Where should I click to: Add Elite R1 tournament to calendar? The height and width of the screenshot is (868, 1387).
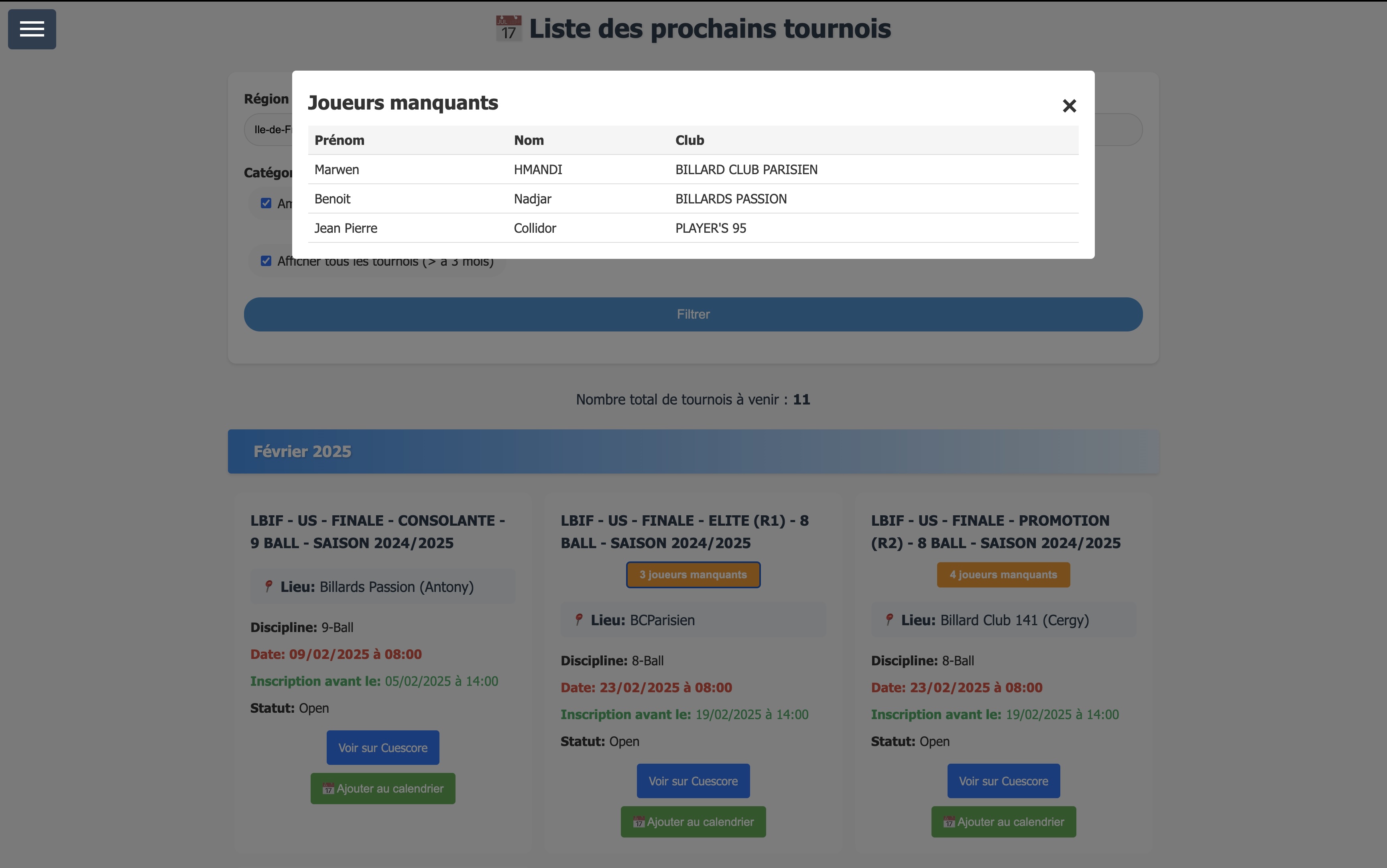pos(693,821)
